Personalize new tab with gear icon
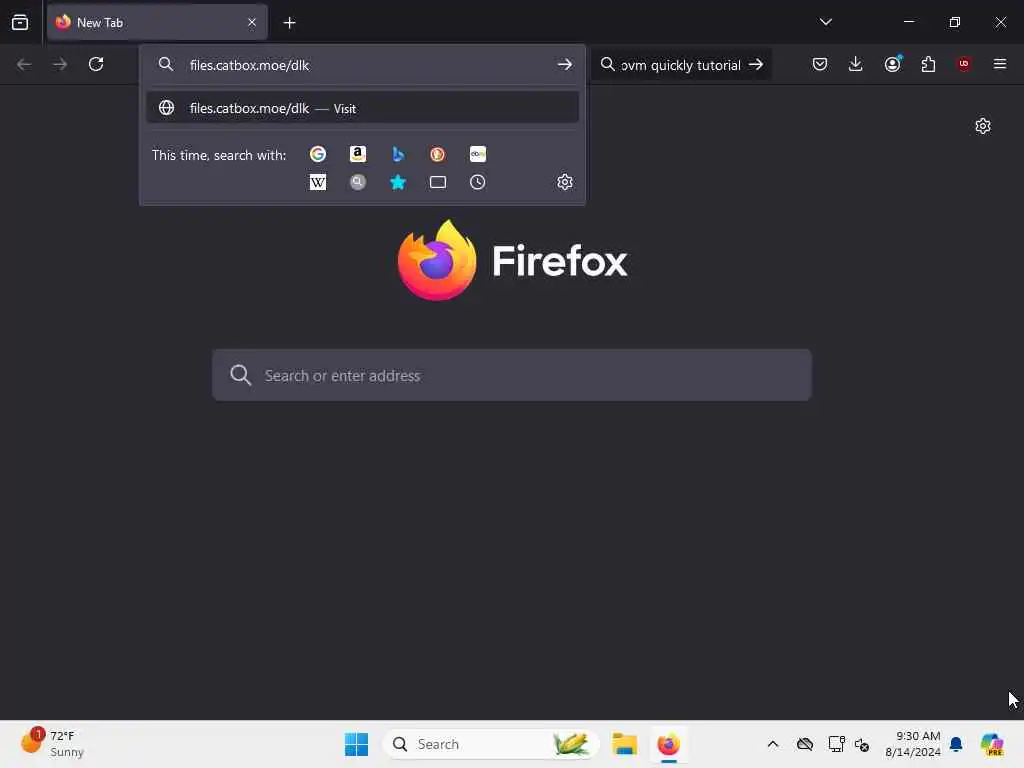 point(983,126)
